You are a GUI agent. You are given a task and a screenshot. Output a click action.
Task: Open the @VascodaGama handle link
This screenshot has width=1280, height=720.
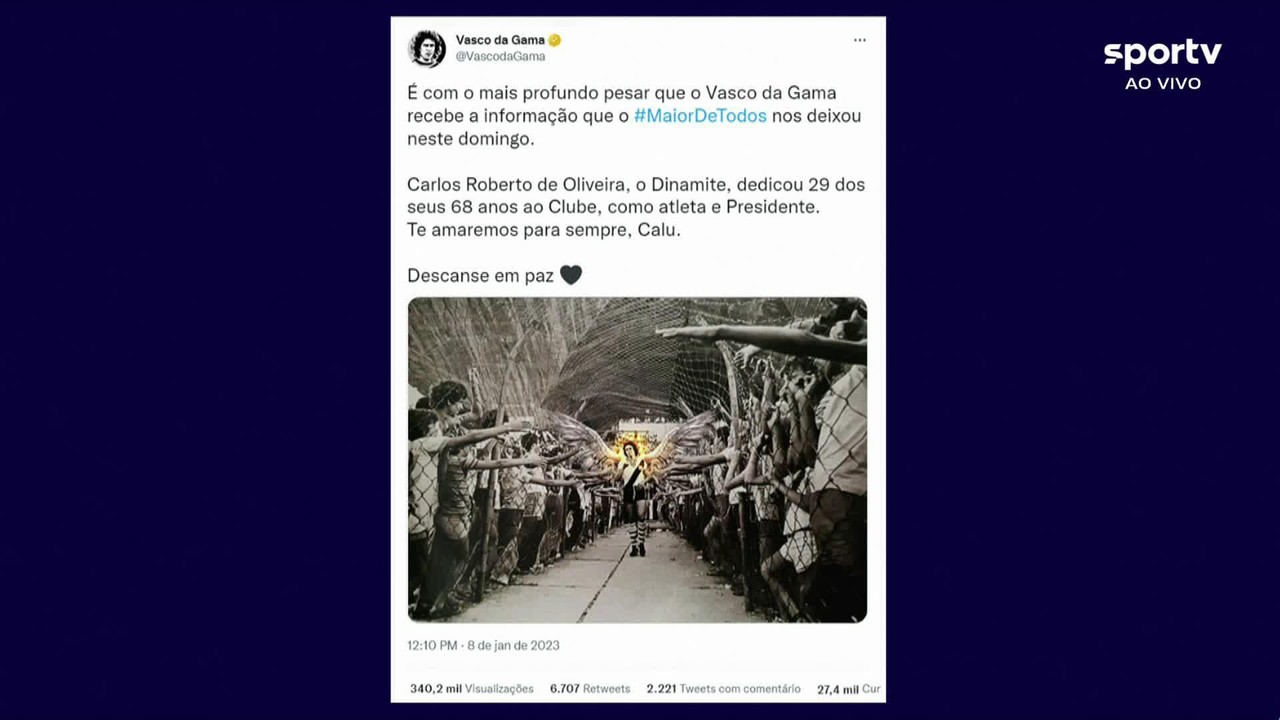pyautogui.click(x=500, y=56)
